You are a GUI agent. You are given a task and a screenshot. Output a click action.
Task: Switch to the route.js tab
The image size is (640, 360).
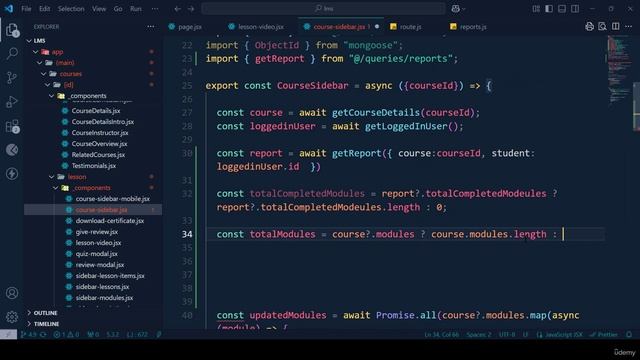coord(410,27)
